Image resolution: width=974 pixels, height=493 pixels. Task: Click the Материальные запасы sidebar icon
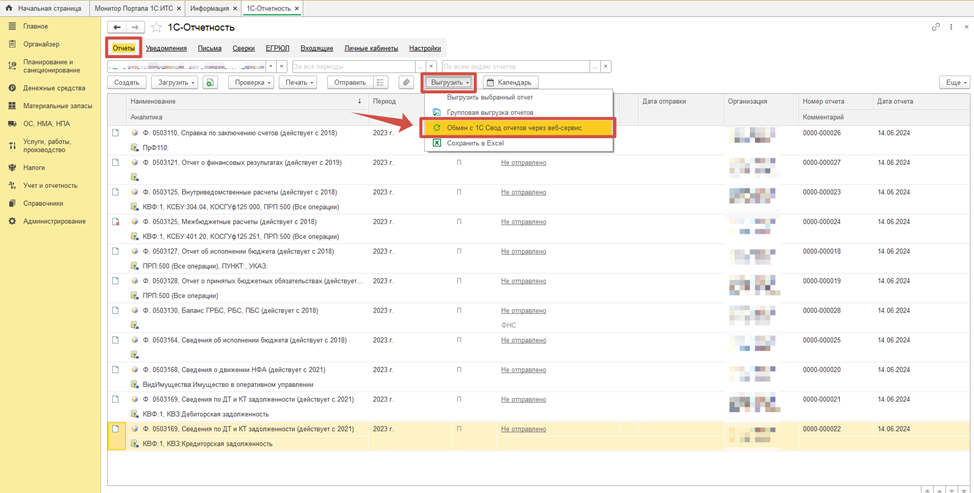pyautogui.click(x=12, y=106)
